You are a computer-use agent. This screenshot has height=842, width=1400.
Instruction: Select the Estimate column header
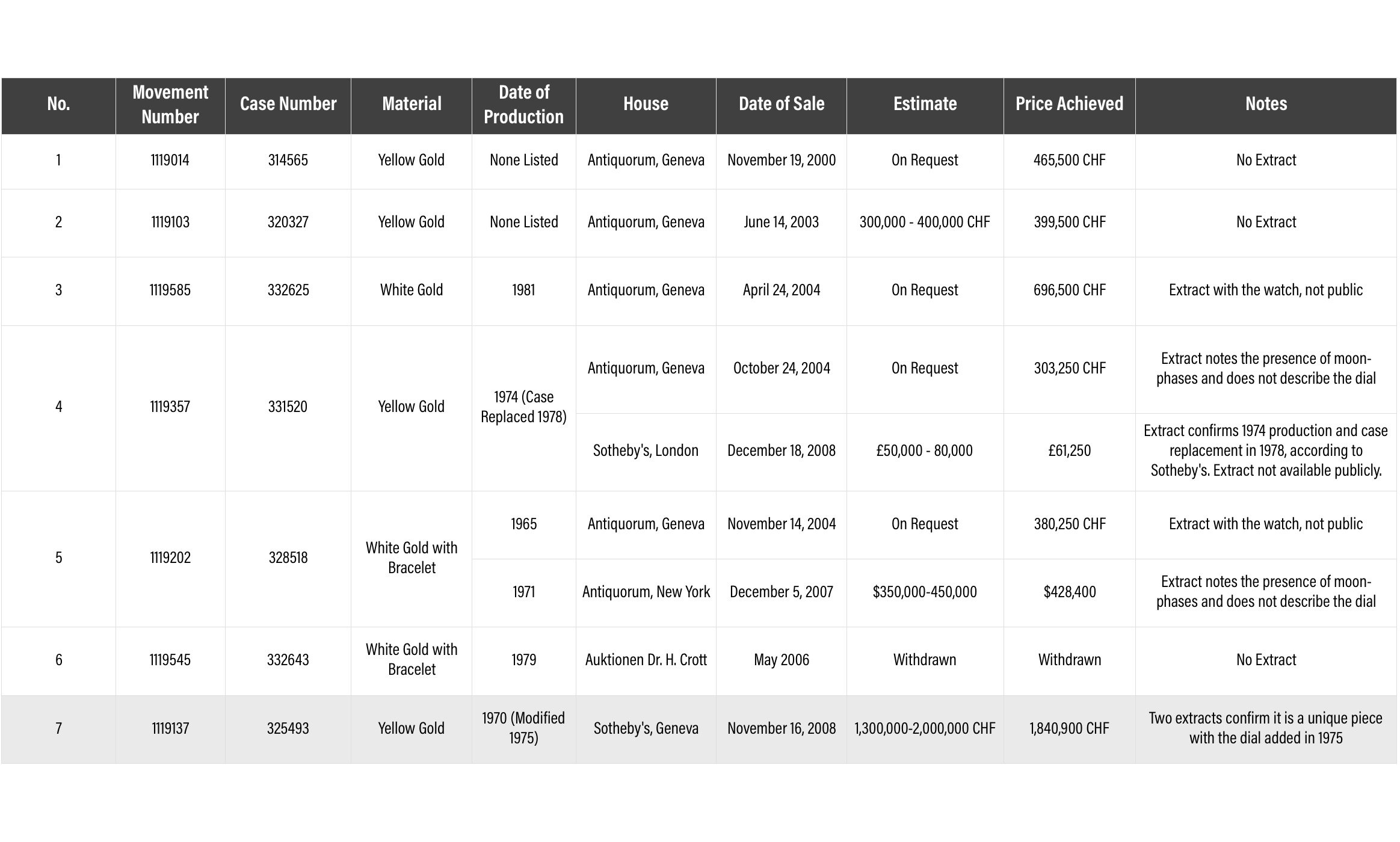pos(925,104)
